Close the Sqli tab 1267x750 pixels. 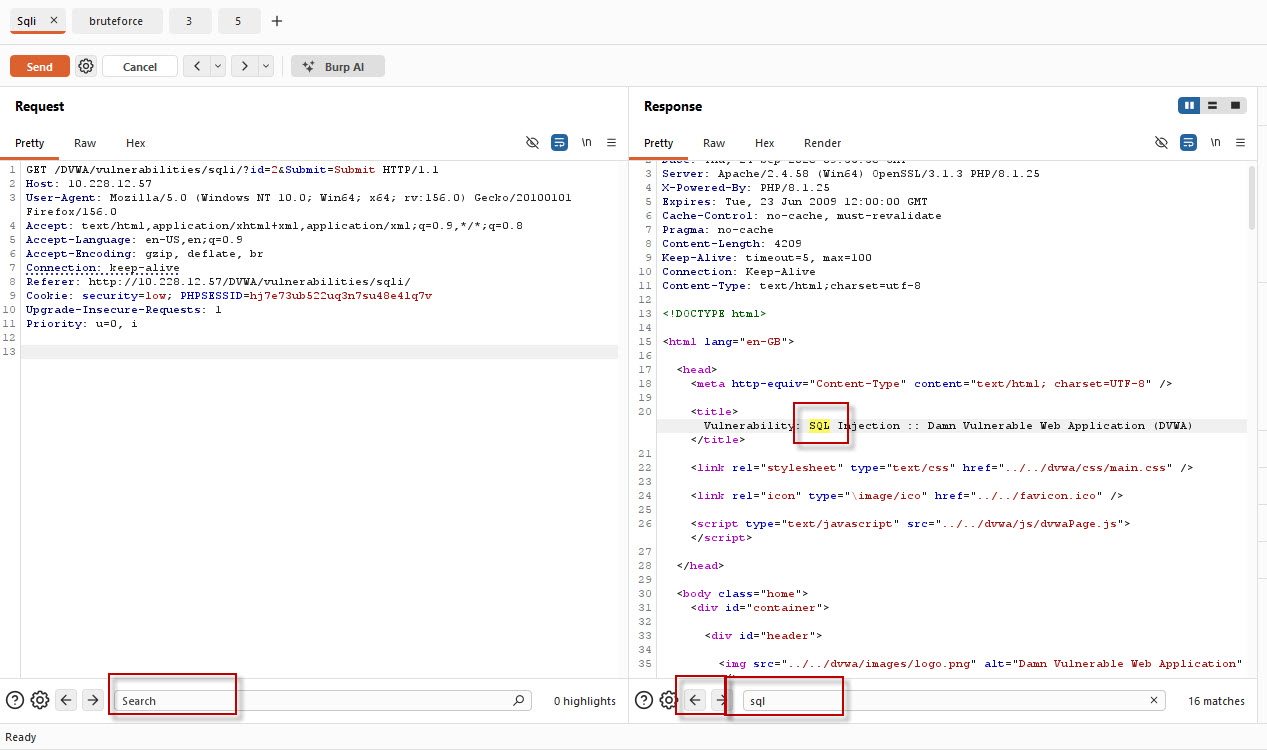[54, 20]
